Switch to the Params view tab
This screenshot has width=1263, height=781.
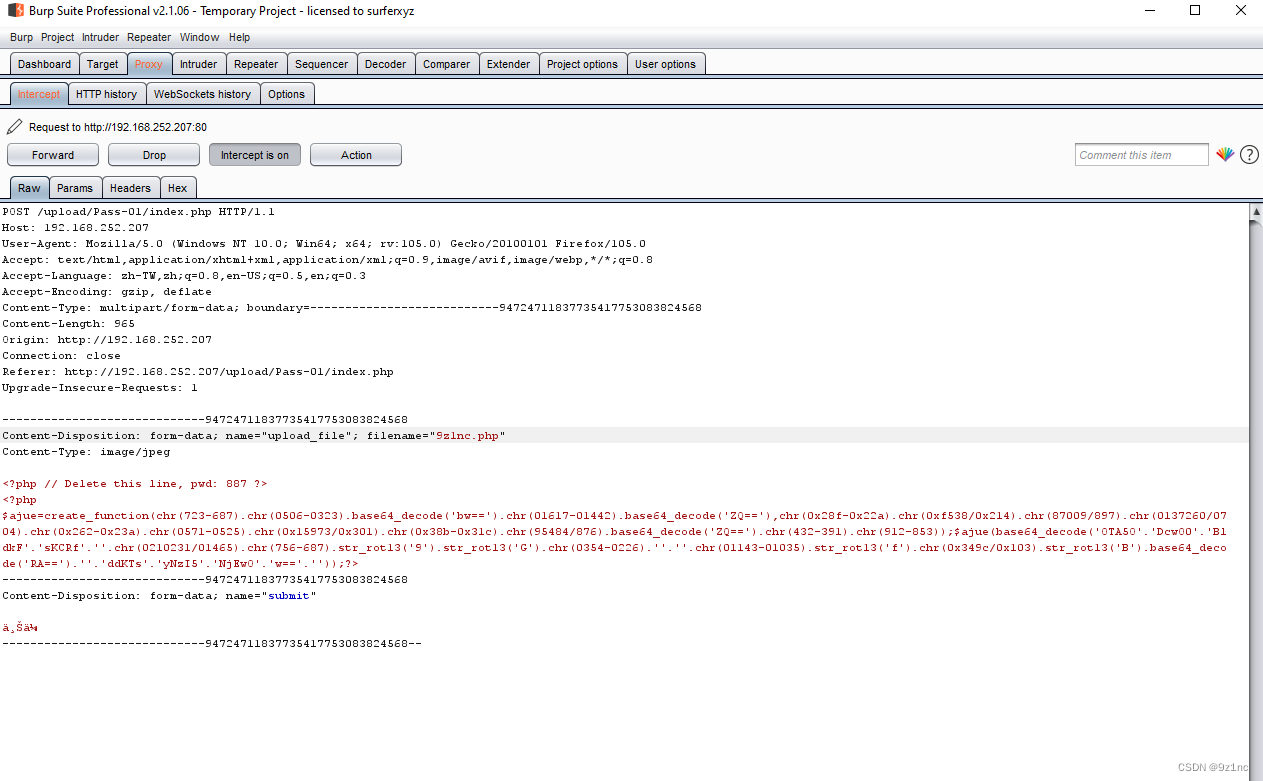click(75, 188)
